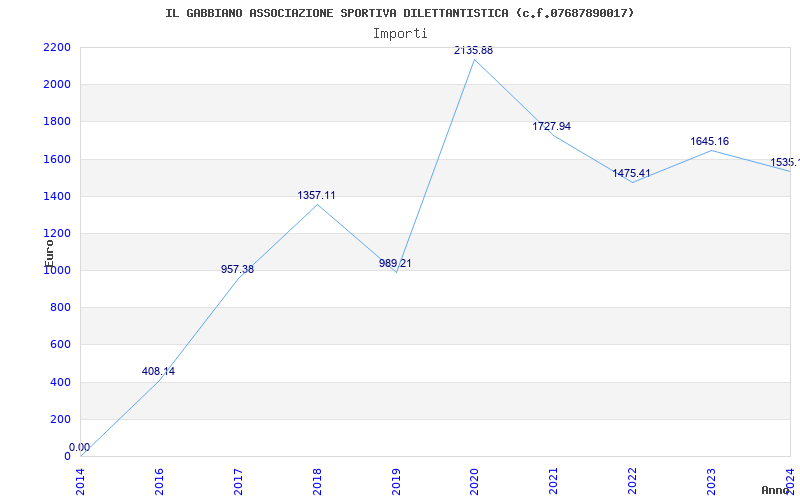
Task: Select the 1727.94 data label
Action: pos(552,126)
